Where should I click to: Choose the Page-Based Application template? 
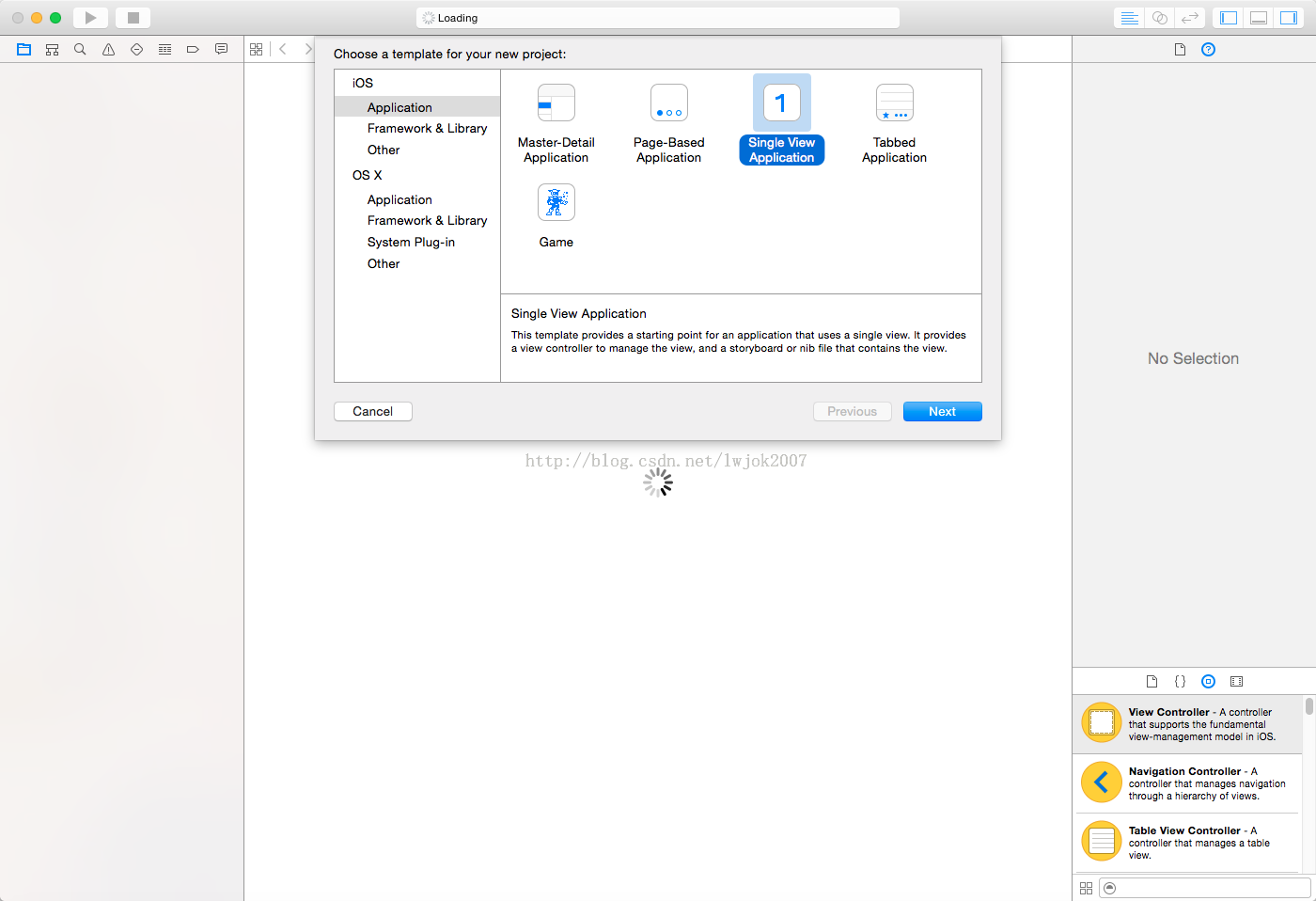coord(669,123)
